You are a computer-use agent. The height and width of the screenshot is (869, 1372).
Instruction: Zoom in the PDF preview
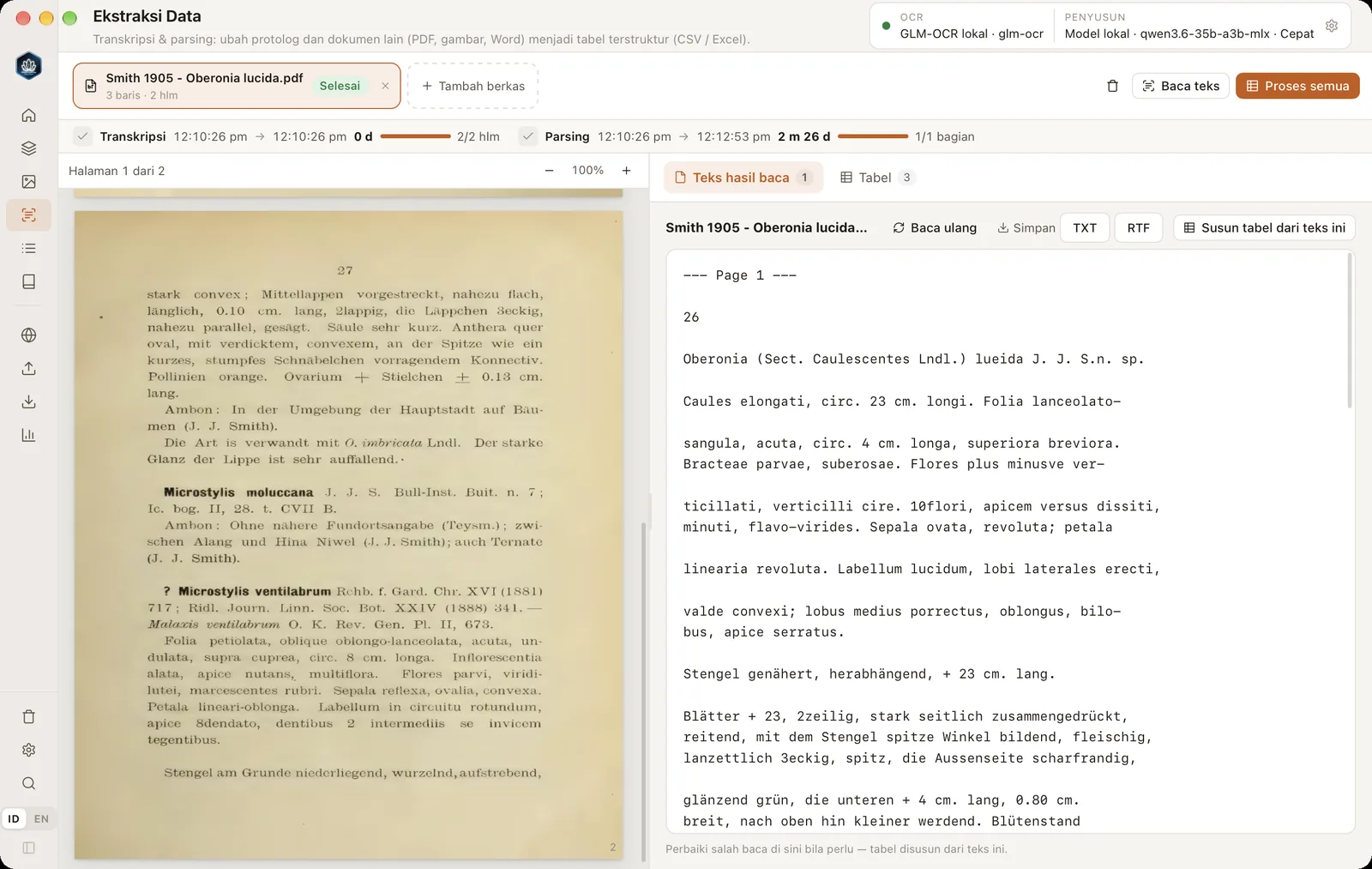point(627,171)
